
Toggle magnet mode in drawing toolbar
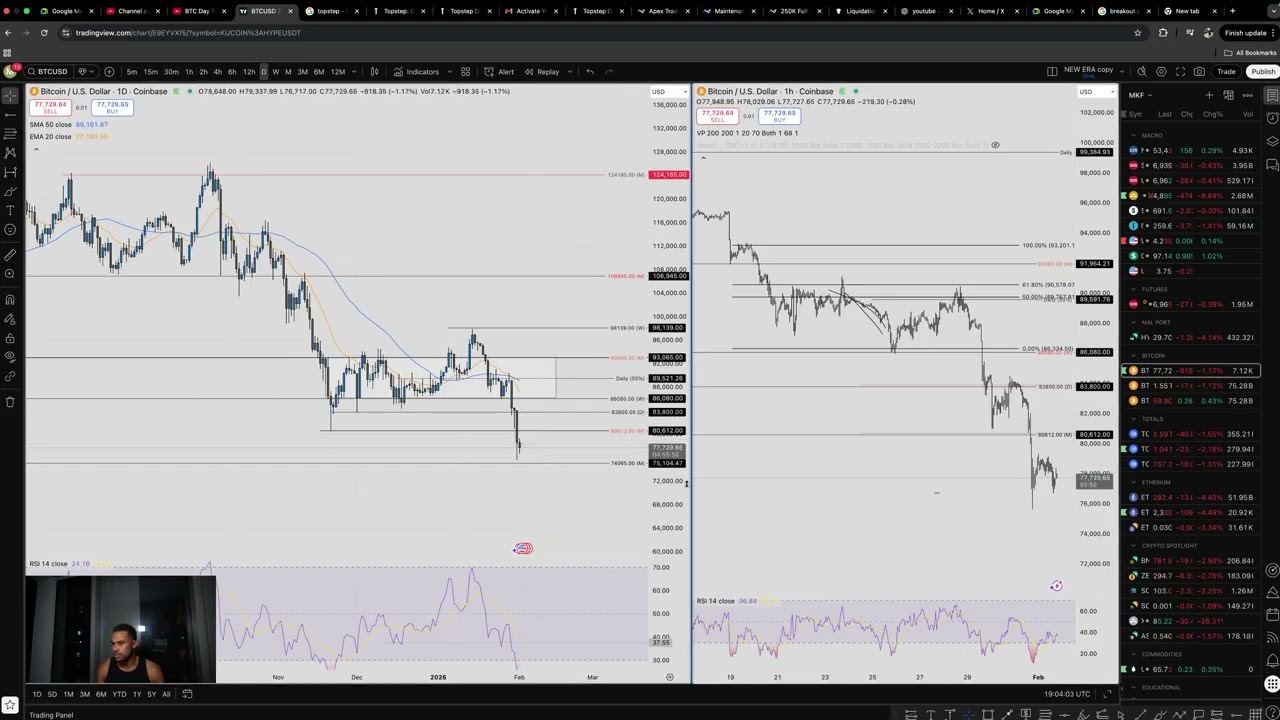coord(11,300)
